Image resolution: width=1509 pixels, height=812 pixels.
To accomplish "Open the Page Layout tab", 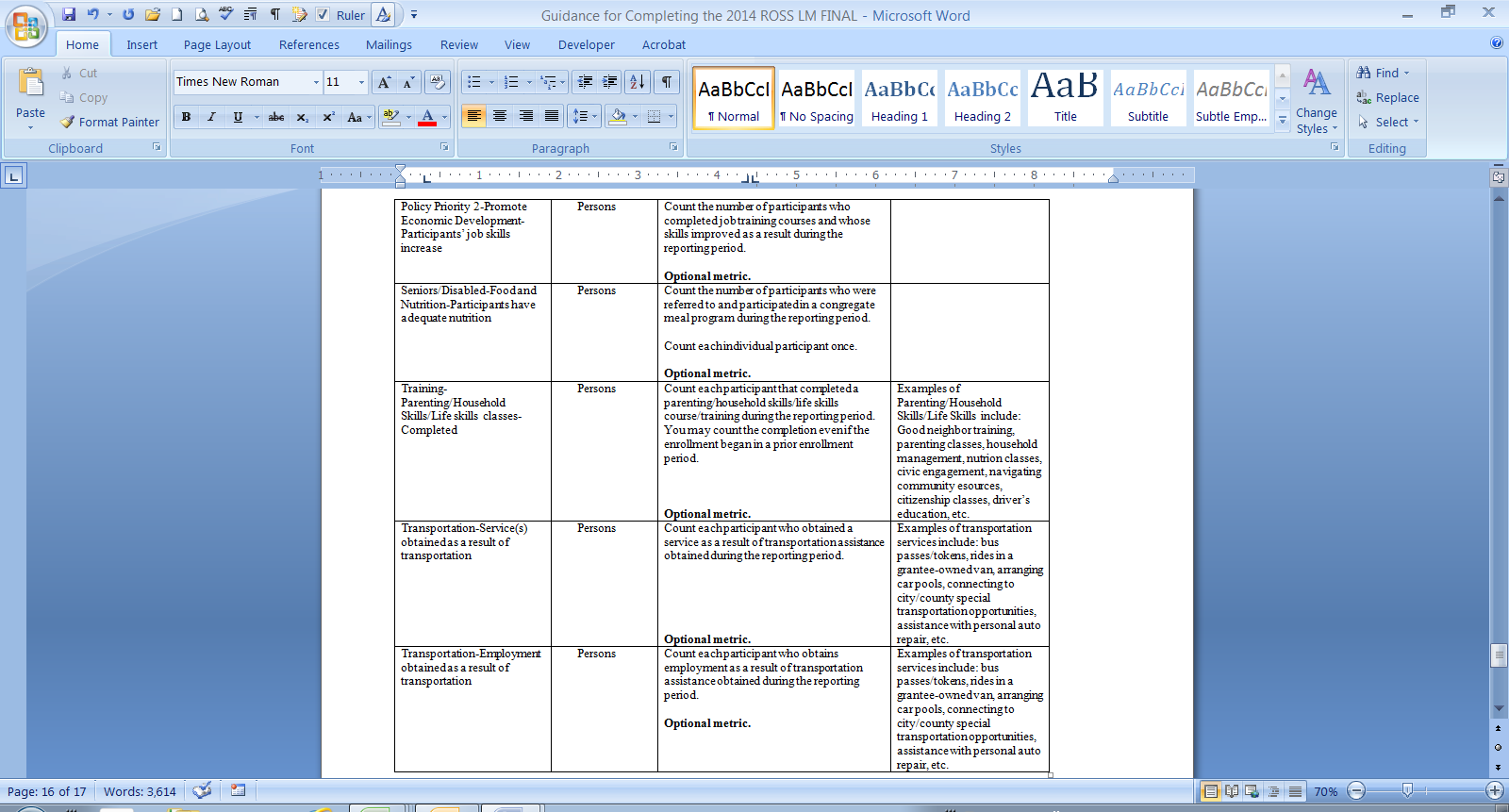I will (x=218, y=44).
